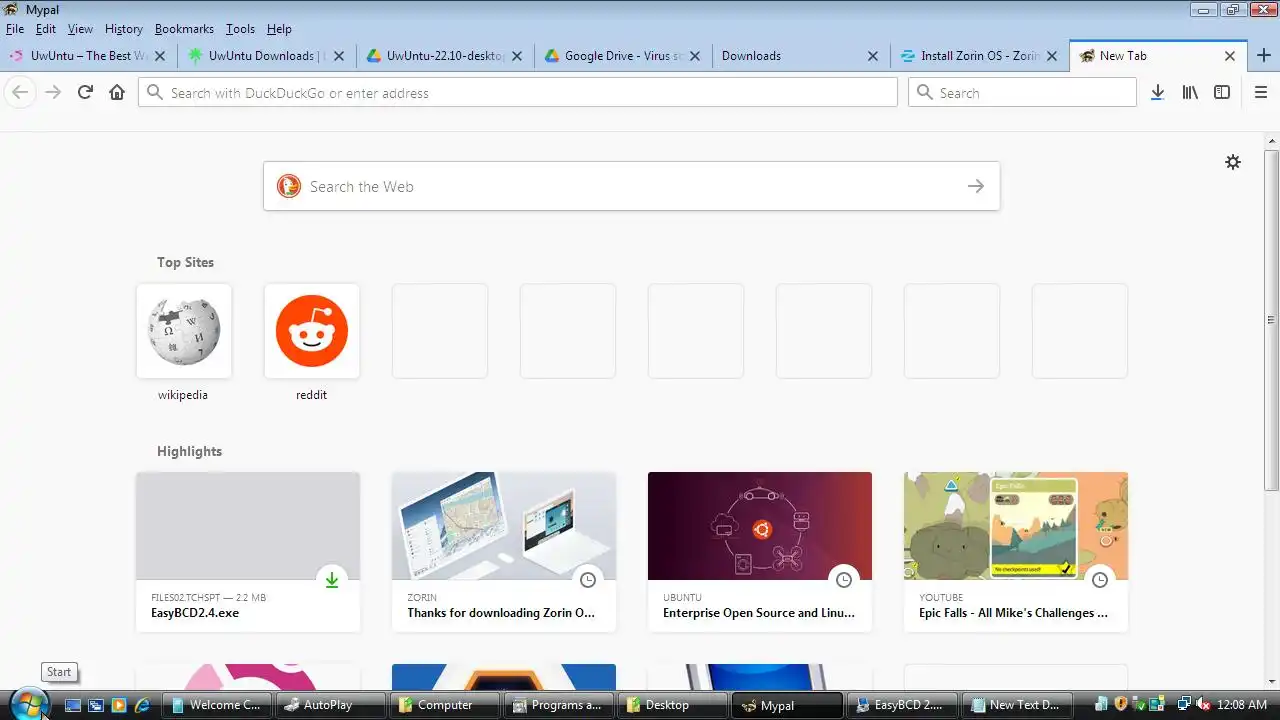Image resolution: width=1280 pixels, height=720 pixels.
Task: Switch to UwUntu-22.10-desktop tab
Action: [445, 56]
